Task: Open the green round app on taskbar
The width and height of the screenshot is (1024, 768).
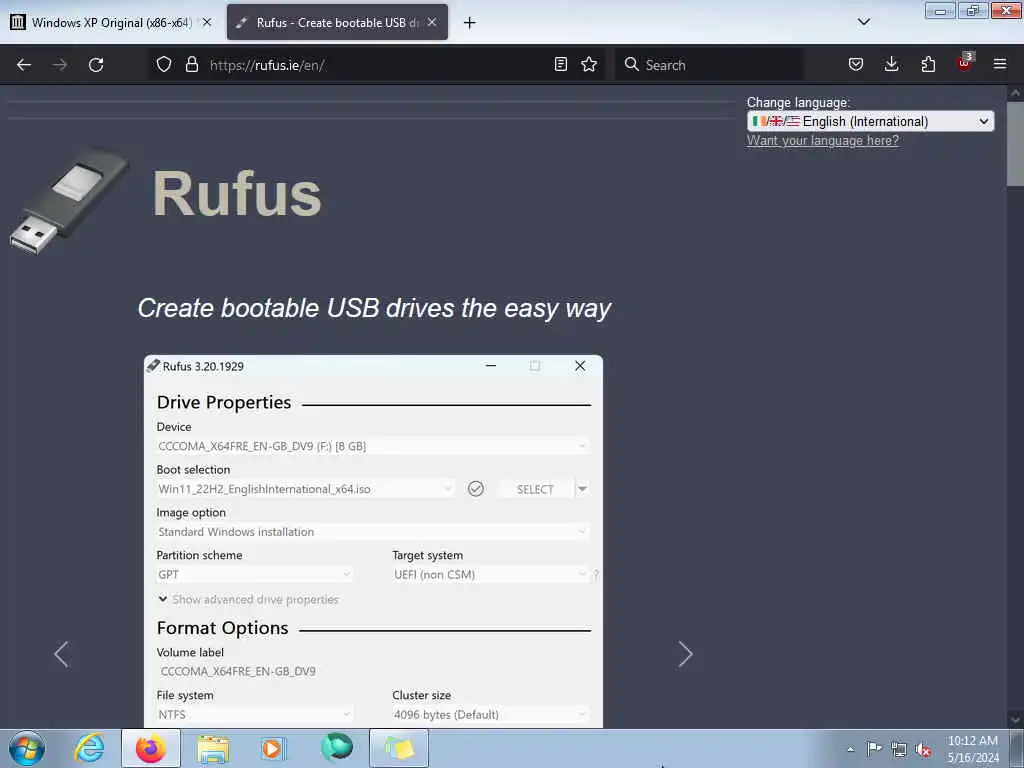Action: (x=337, y=748)
